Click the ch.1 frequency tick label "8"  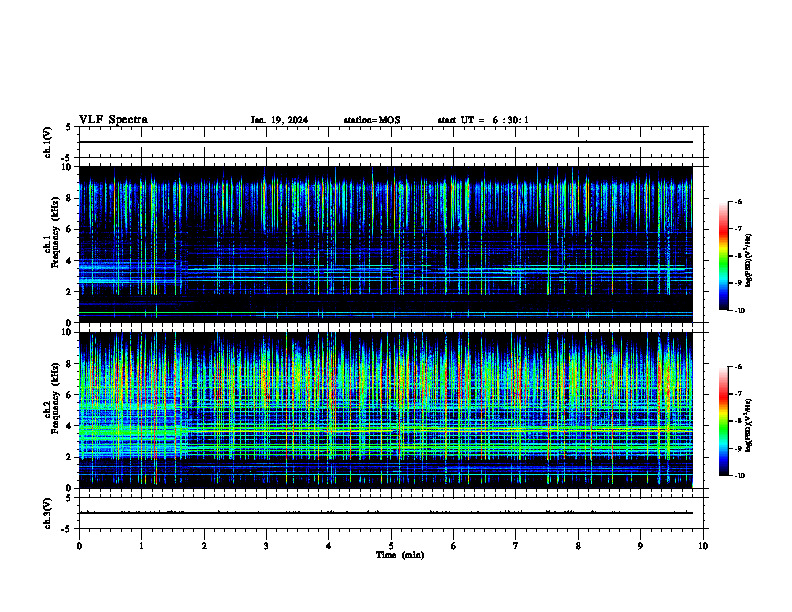[69, 198]
